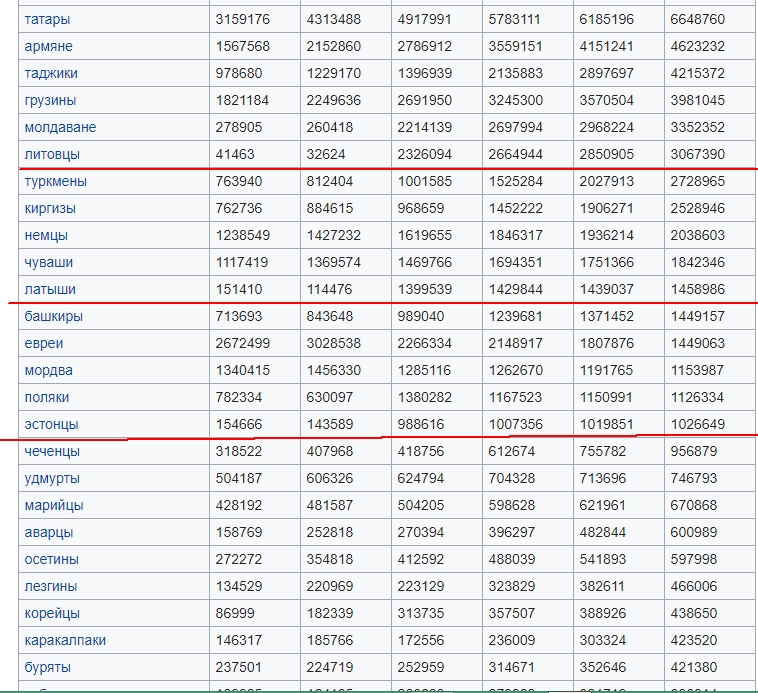Open the мордва link
The width and height of the screenshot is (758, 693).
[x=48, y=371]
